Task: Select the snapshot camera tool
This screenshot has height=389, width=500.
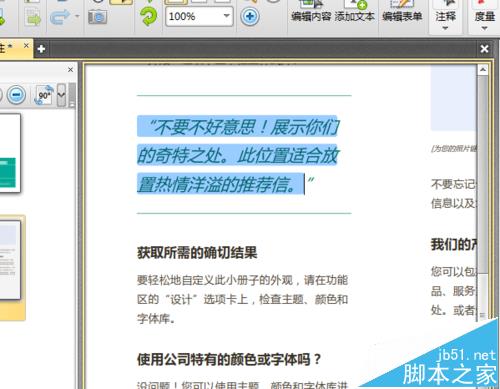Action: coord(97,17)
